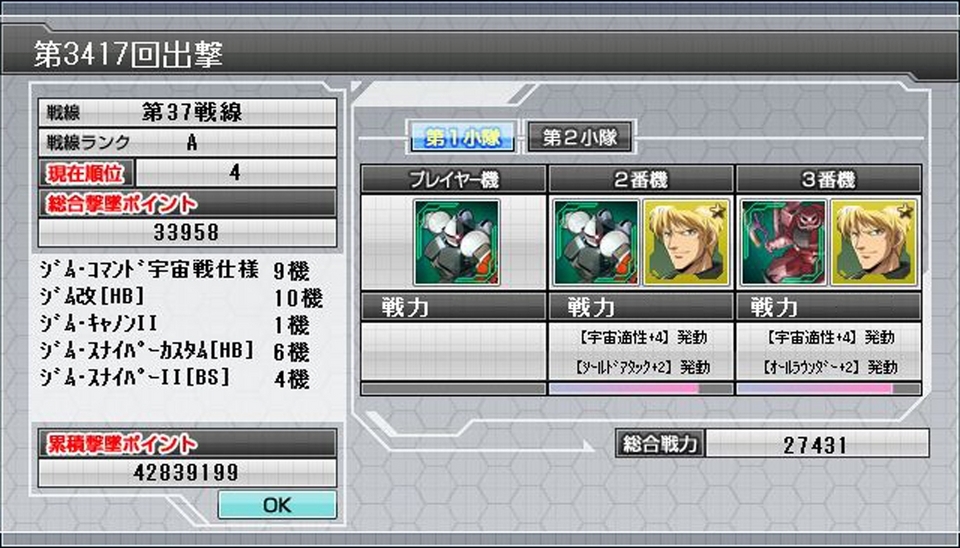Click the 累積撃墜ポイント value 42839199
The height and width of the screenshot is (548, 960).
point(187,472)
